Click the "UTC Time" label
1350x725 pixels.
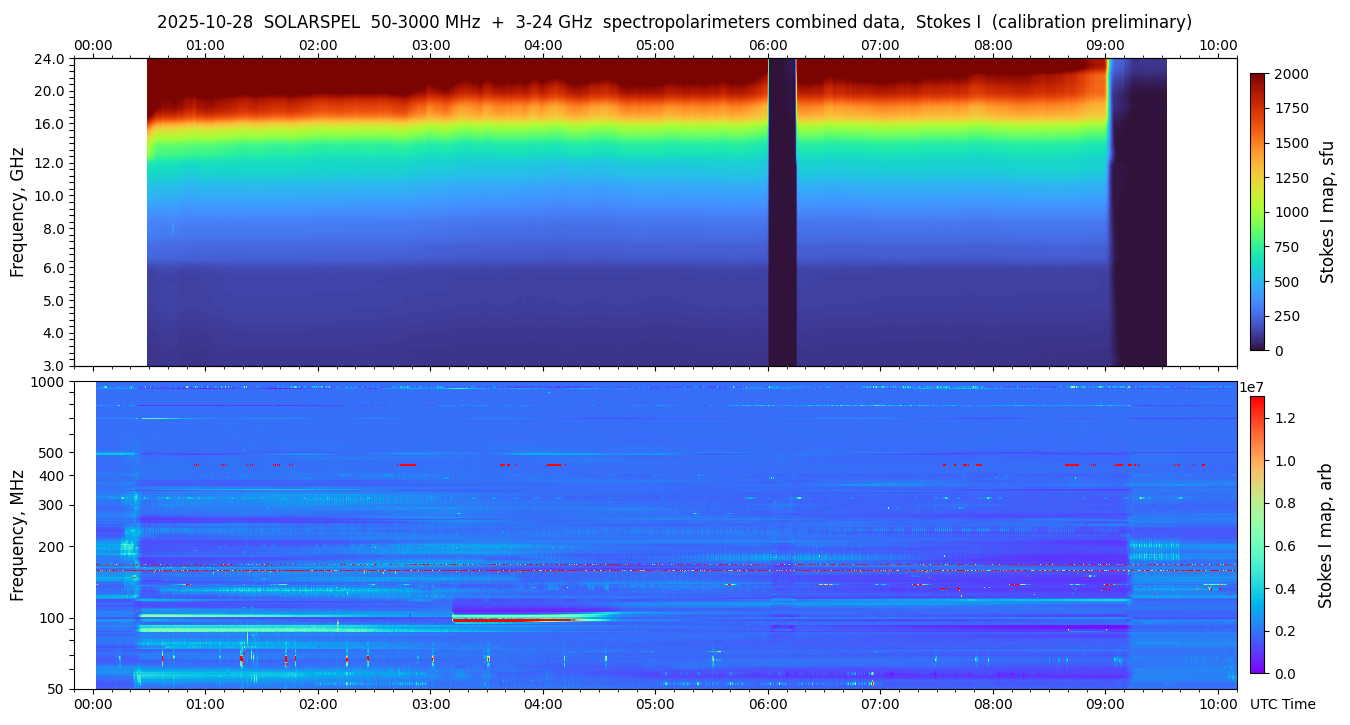click(1282, 704)
